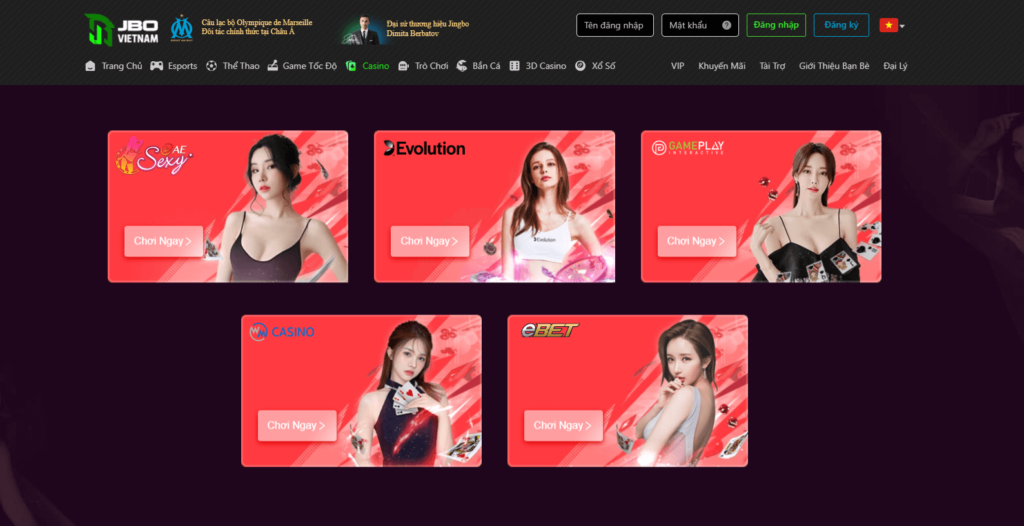Viewport: 1024px width, 526px height.
Task: Click the Tên đăng nhập username field
Action: (615, 25)
